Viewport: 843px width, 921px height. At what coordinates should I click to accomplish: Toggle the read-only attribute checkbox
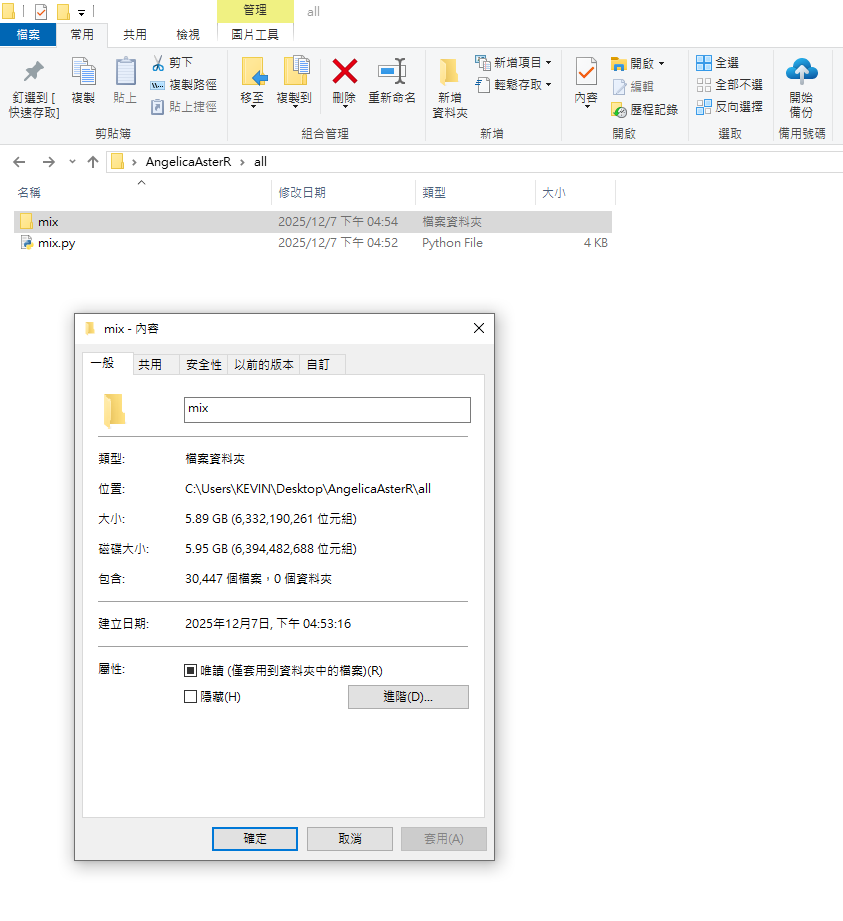[191, 671]
